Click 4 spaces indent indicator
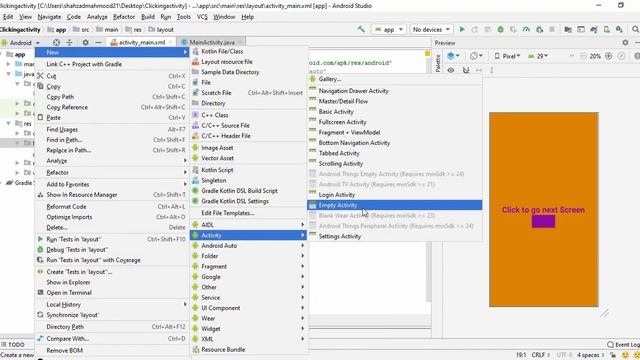The width and height of the screenshot is (640, 360). 591,355
